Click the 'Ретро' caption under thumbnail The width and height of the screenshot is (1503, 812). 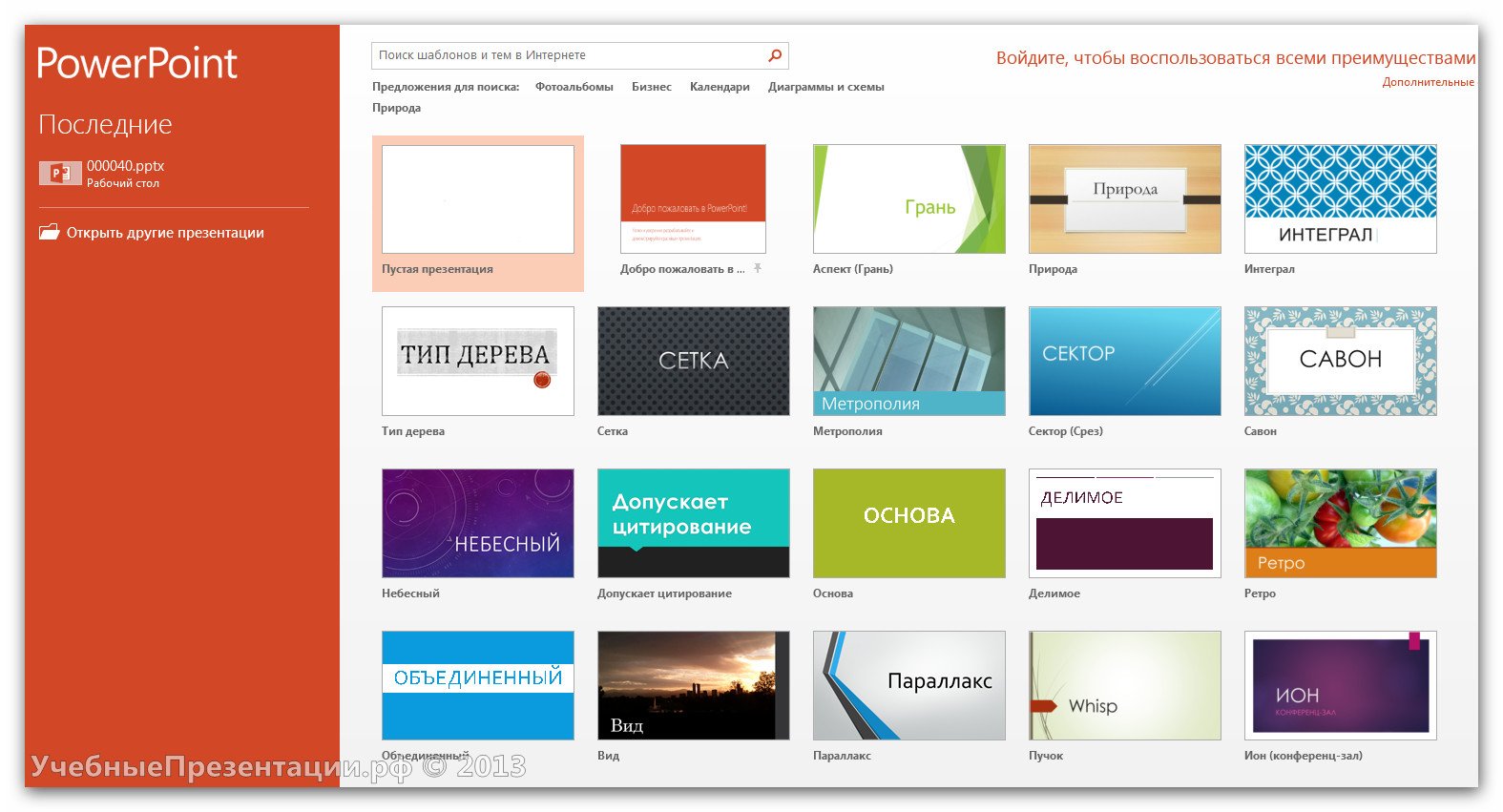[x=1260, y=593]
